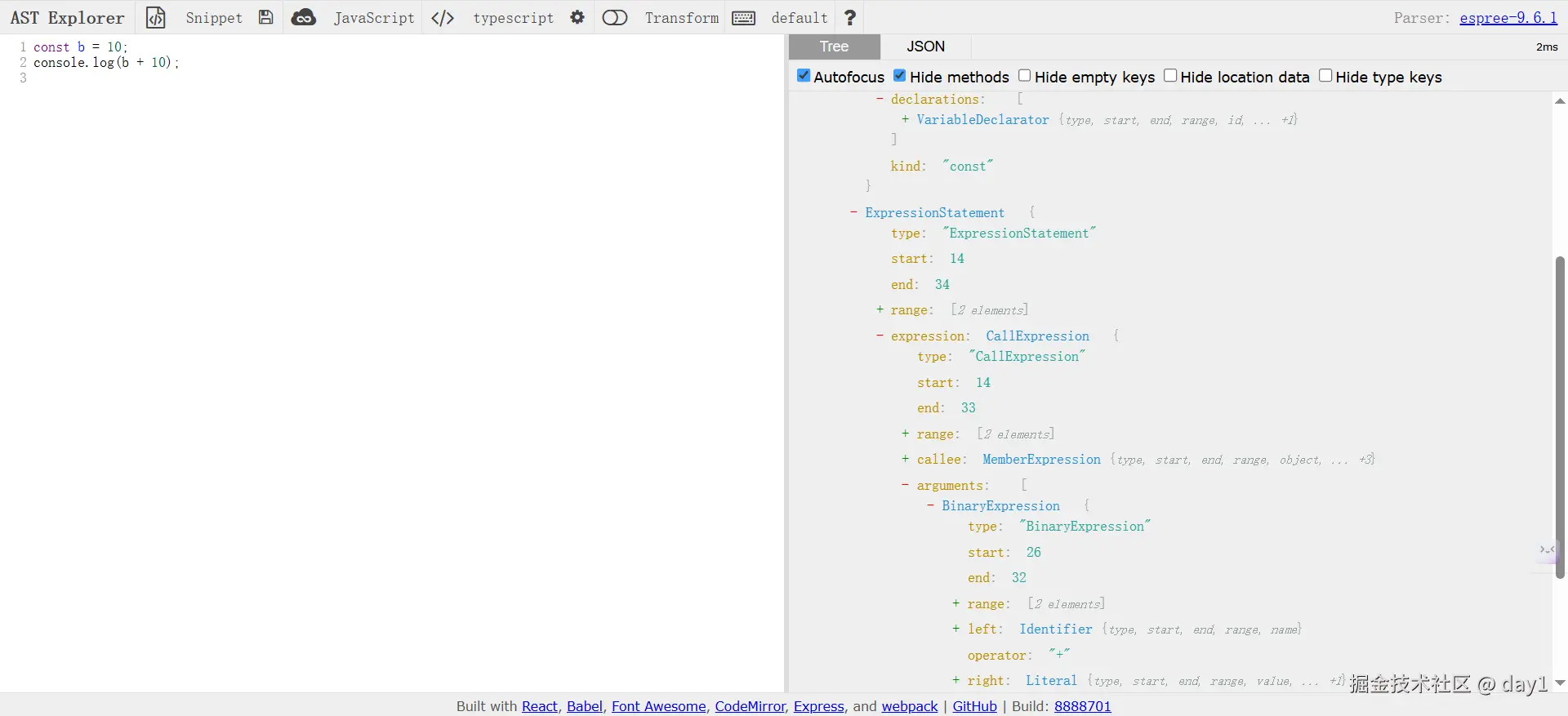Open the JavaScript language menu
1568x716 pixels.
click(x=374, y=18)
